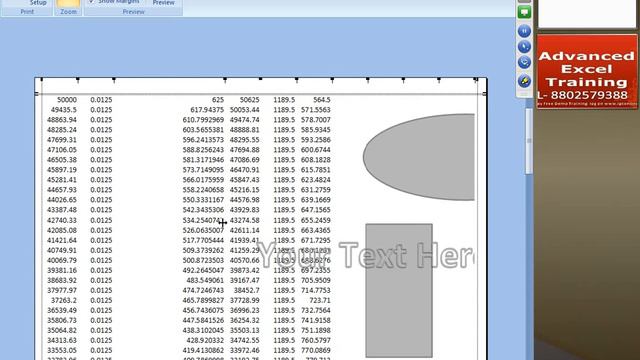Viewport: 640px width, 360px height.
Task: Click the cell value 45281.41
Action: (62, 180)
